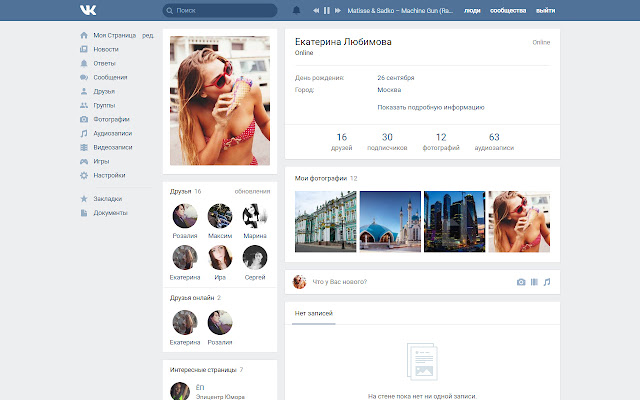Image resolution: width=640 pixels, height=400 pixels.
Task: Open the notifications bell
Action: (296, 10)
